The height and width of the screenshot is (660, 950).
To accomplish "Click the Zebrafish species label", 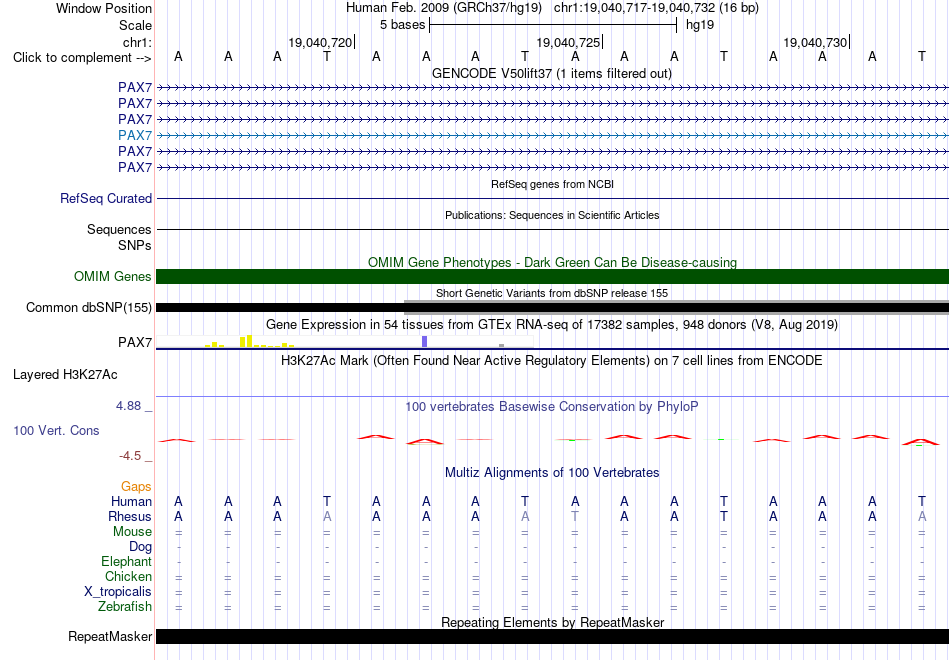I will click(x=125, y=606).
